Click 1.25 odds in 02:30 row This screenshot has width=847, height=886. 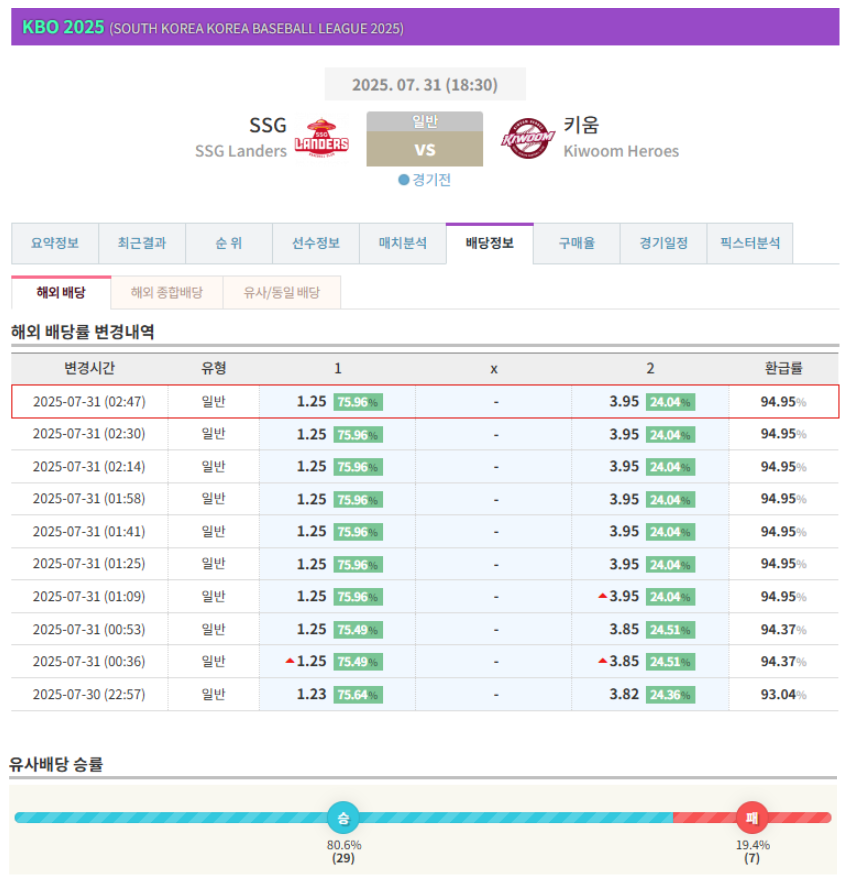[x=311, y=435]
